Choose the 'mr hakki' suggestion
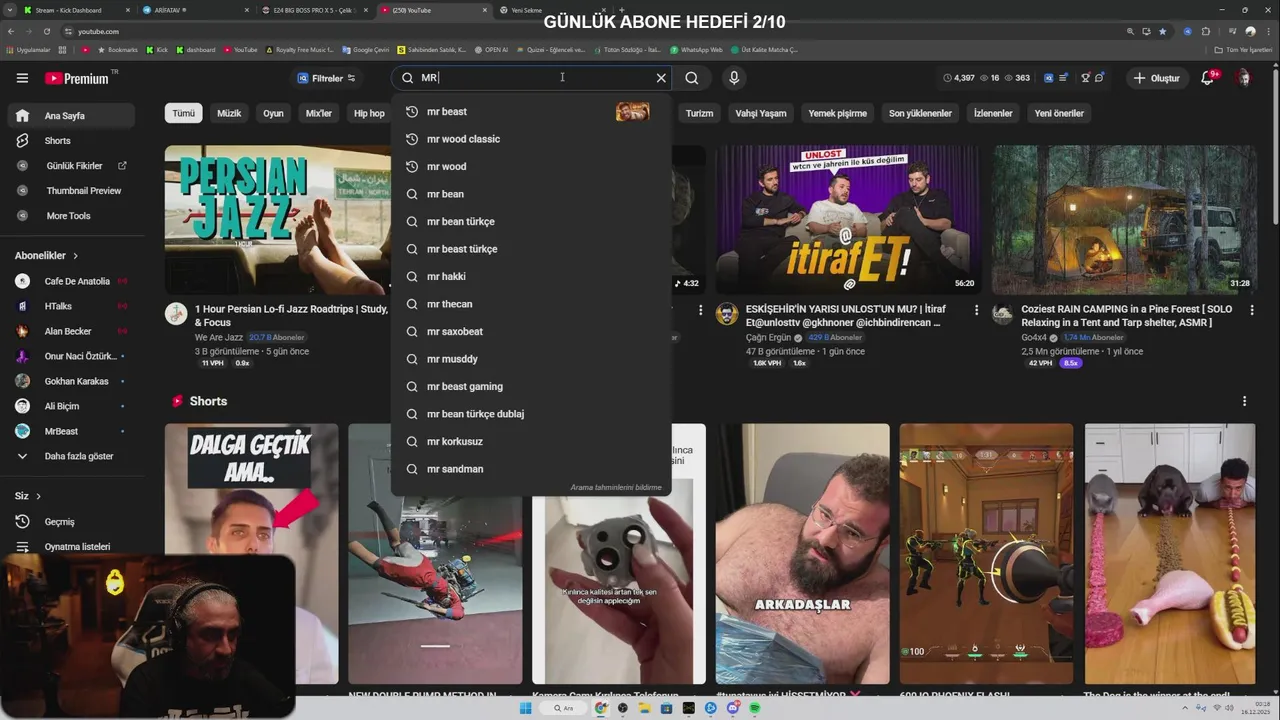 [531, 277]
